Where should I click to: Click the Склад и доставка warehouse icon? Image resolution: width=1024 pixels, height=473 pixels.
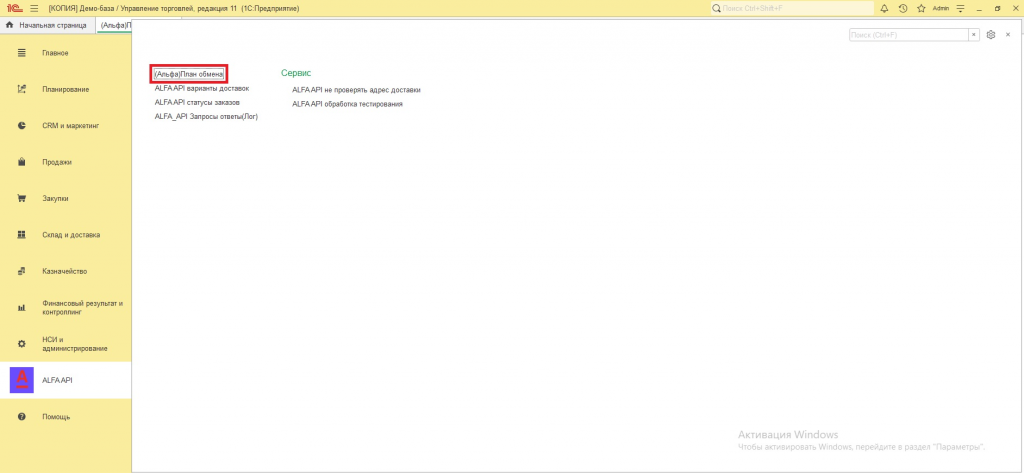[22, 235]
